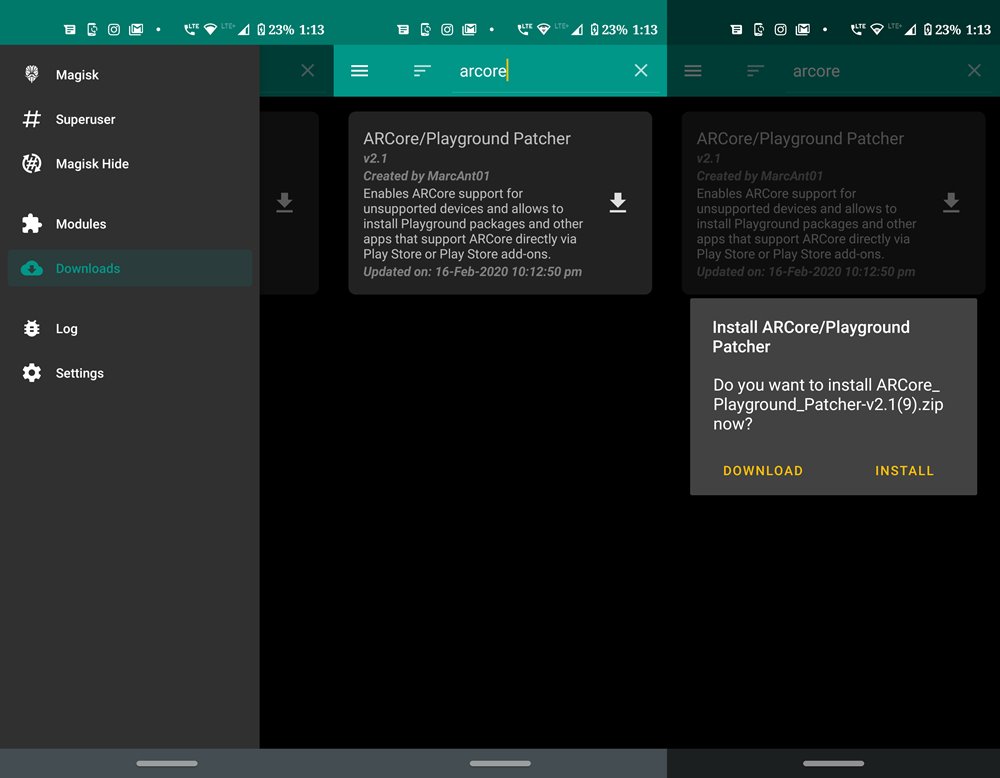
Task: Click the dimmed download arrow in right screen
Action: [951, 202]
